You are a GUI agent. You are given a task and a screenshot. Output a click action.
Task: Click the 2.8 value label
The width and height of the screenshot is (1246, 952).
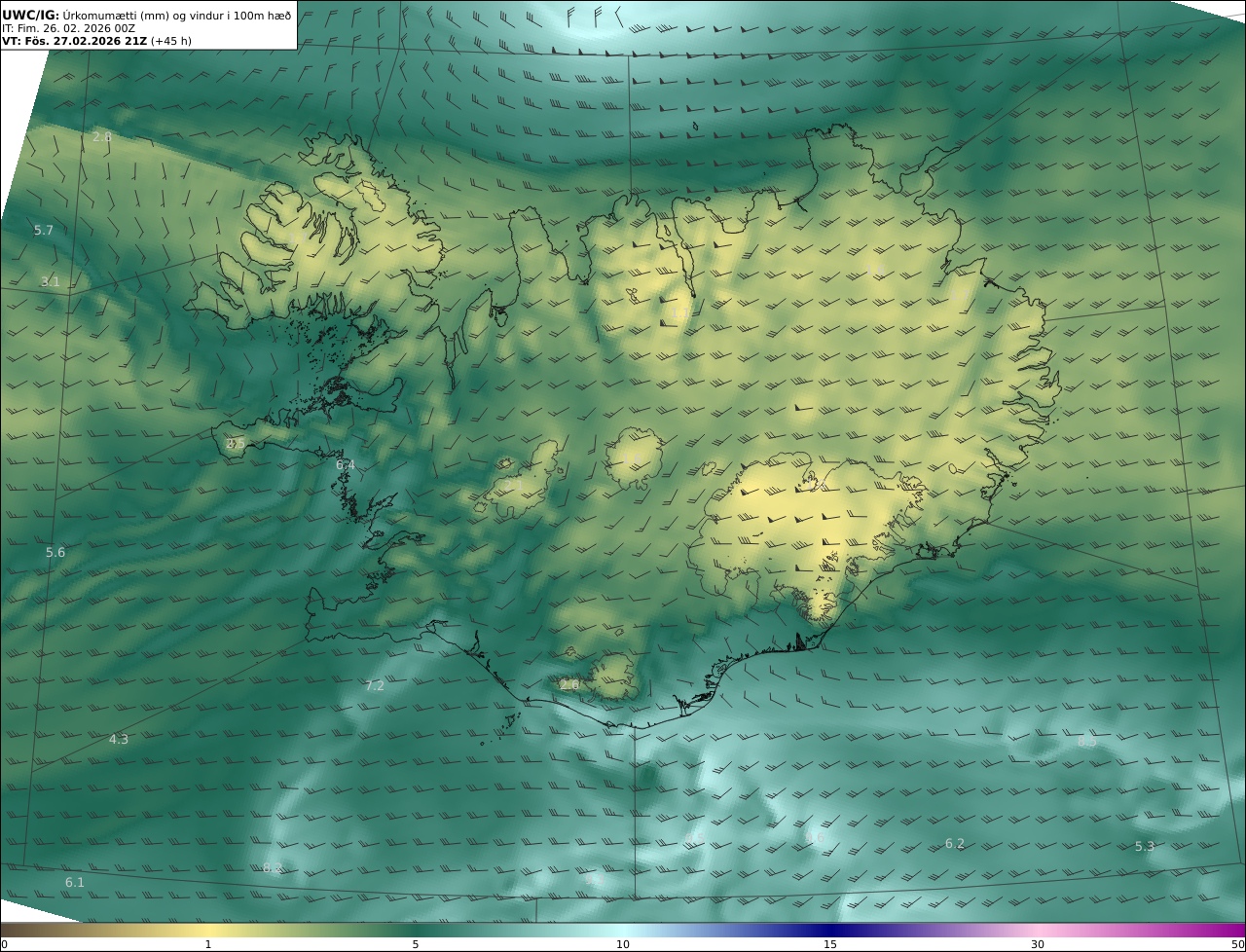102,137
